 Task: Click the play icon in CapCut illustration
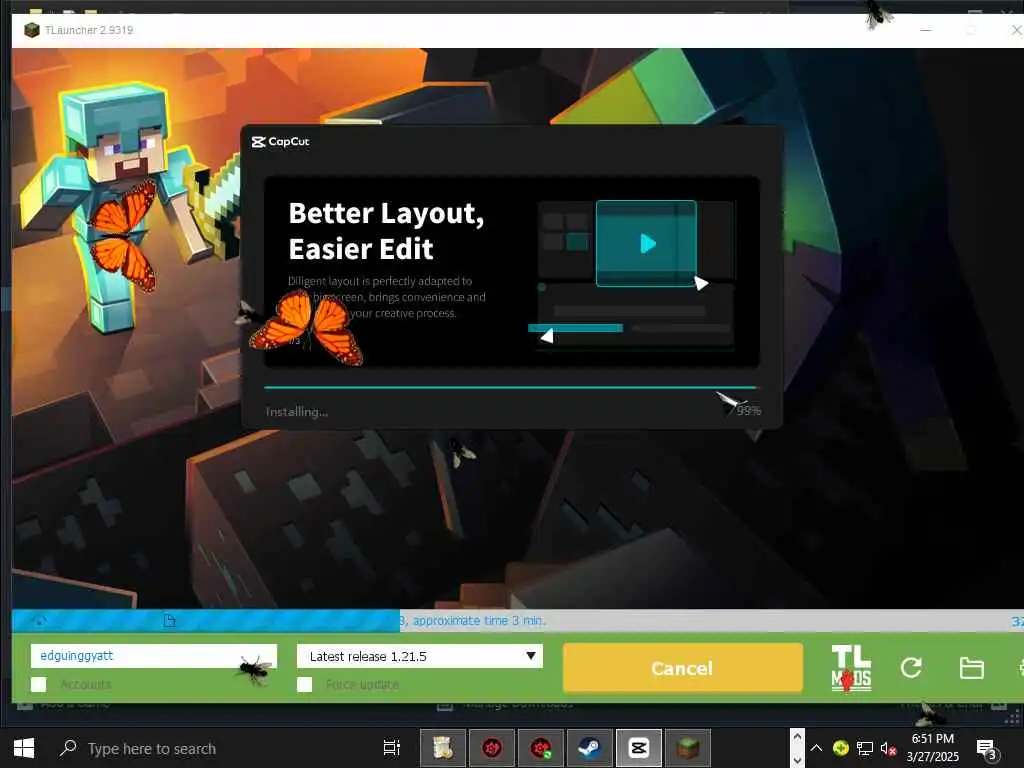click(x=648, y=244)
